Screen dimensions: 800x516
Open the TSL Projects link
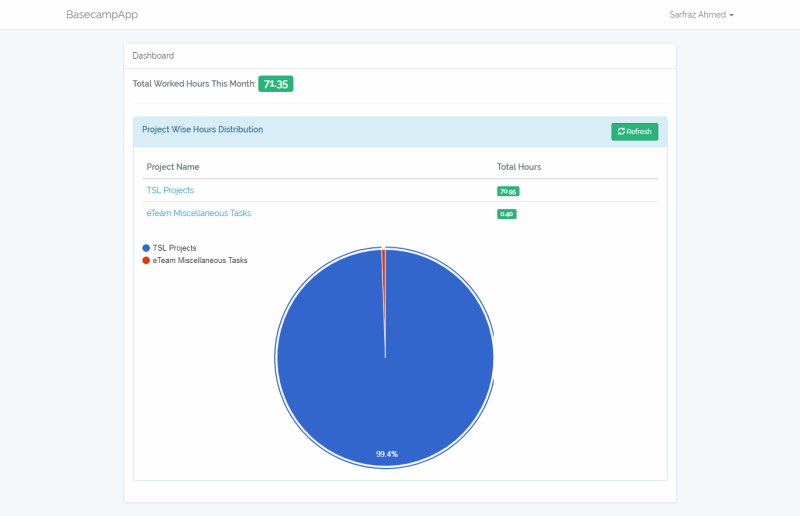pyautogui.click(x=170, y=190)
